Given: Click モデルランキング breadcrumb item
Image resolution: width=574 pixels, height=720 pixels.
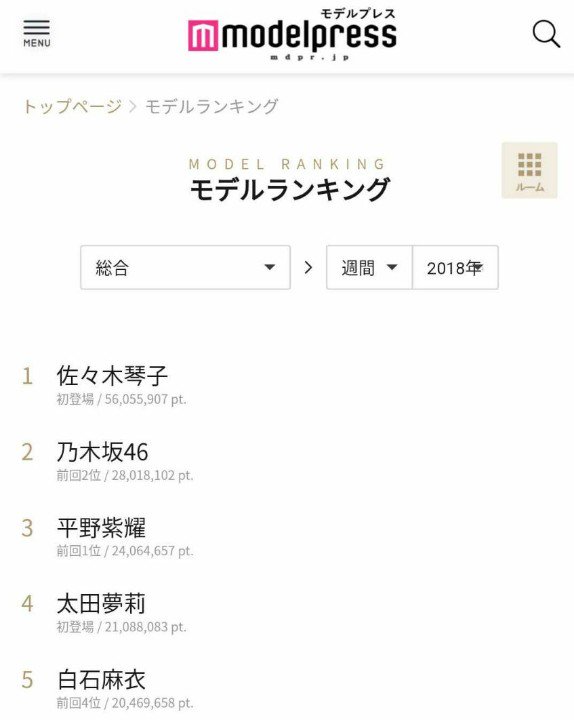Looking at the screenshot, I should click(x=212, y=106).
